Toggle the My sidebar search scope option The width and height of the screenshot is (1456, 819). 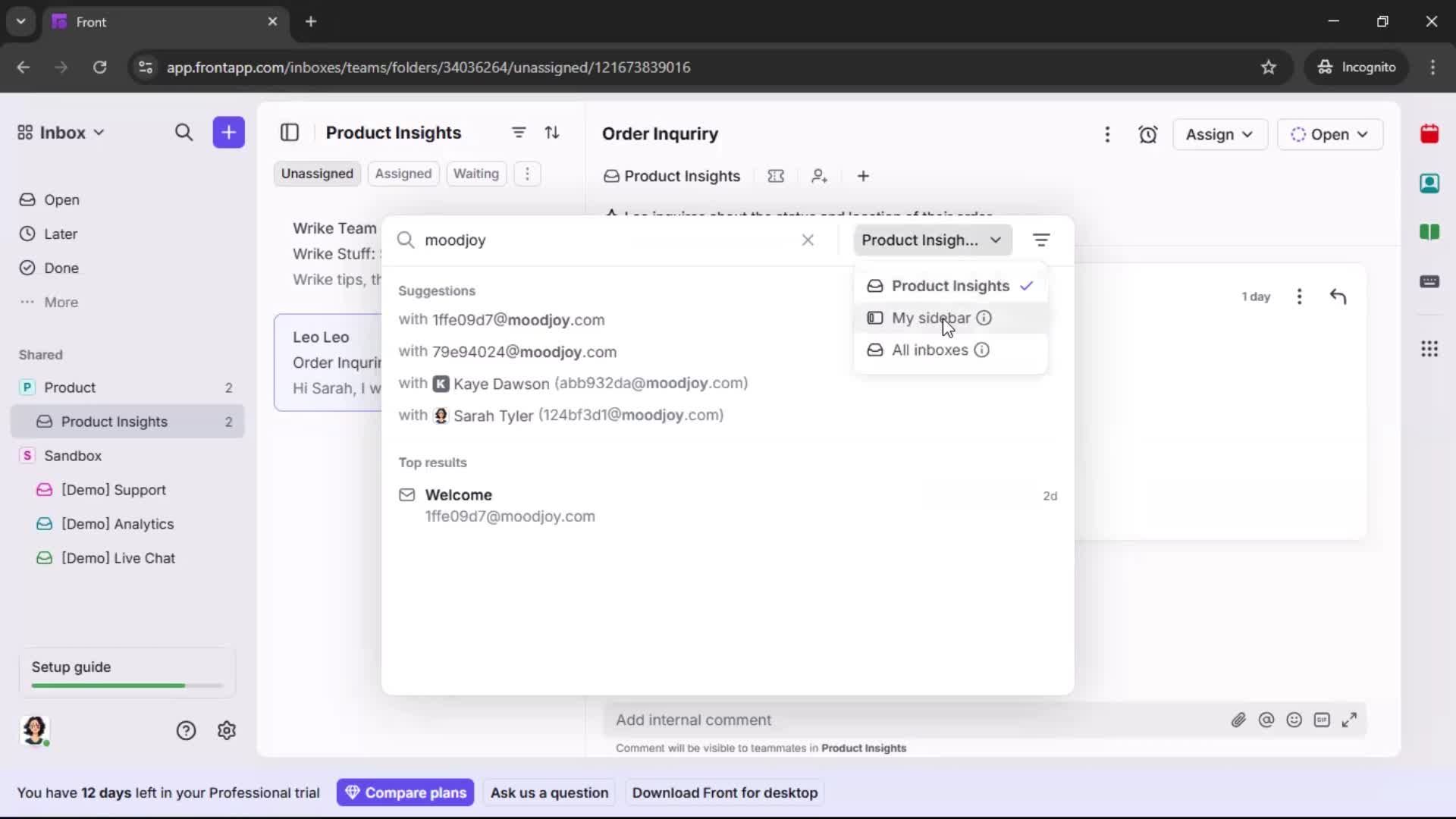pos(931,318)
